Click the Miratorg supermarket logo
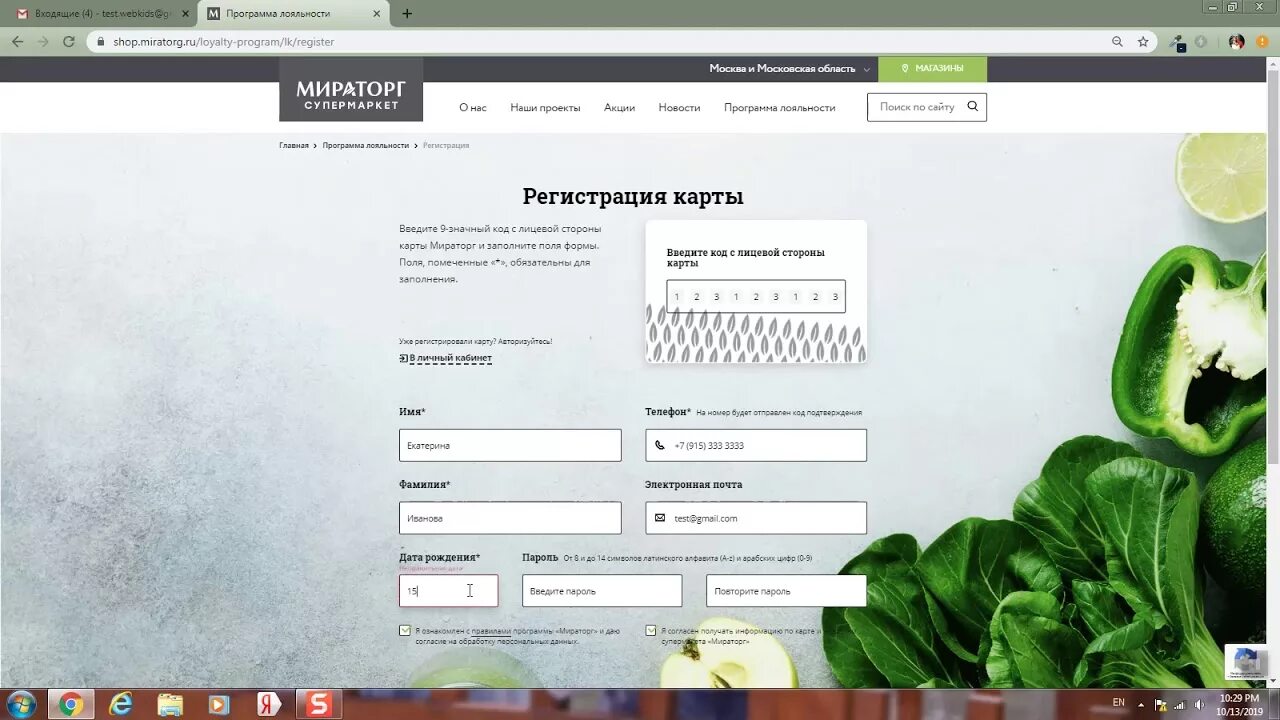The width and height of the screenshot is (1280, 720). tap(350, 90)
